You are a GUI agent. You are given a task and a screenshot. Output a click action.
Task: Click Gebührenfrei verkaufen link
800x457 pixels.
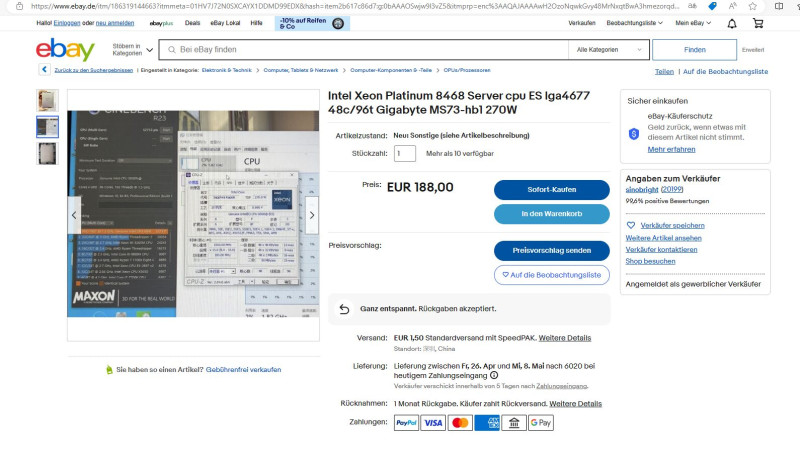243,370
